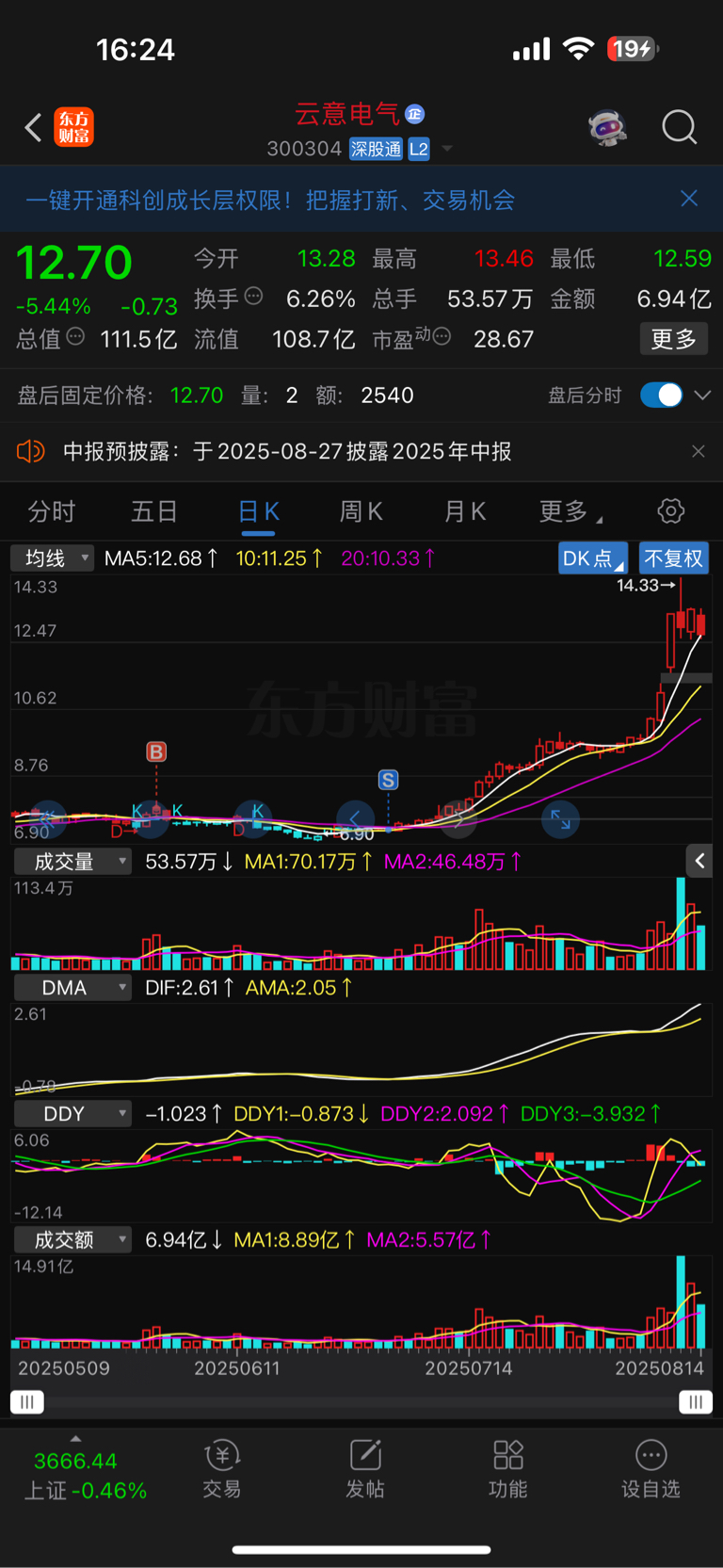
Task: Open the 成交额 indicator dropdown
Action: 72,1240
